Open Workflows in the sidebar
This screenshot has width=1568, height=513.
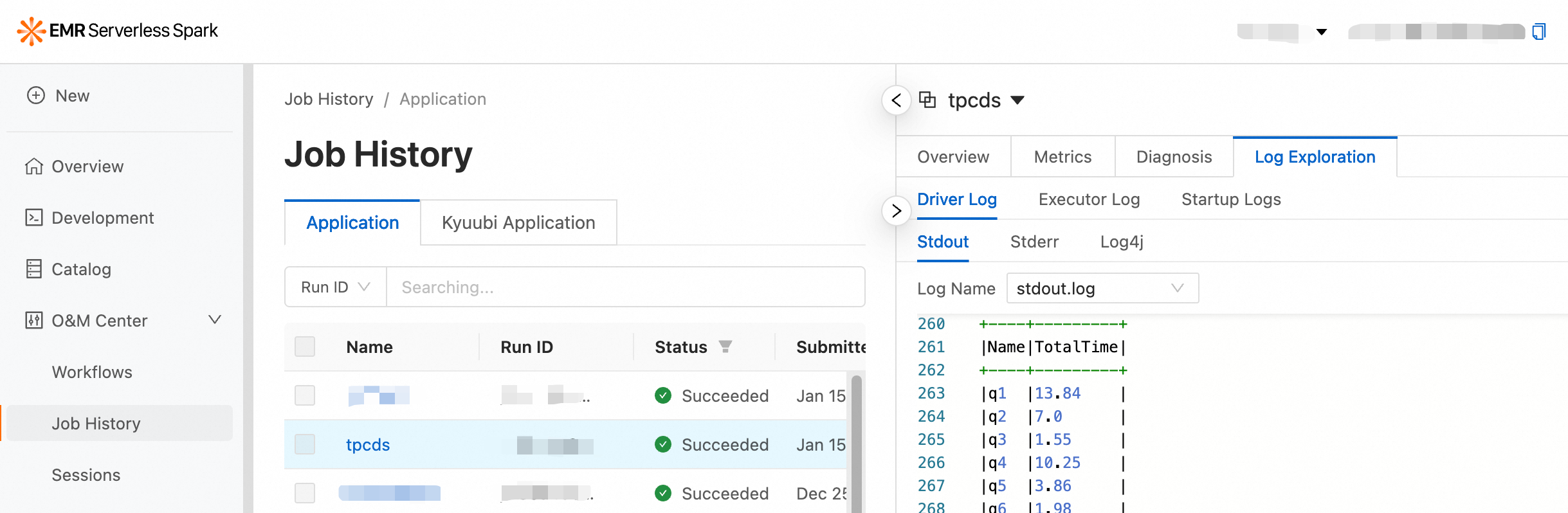tap(92, 372)
